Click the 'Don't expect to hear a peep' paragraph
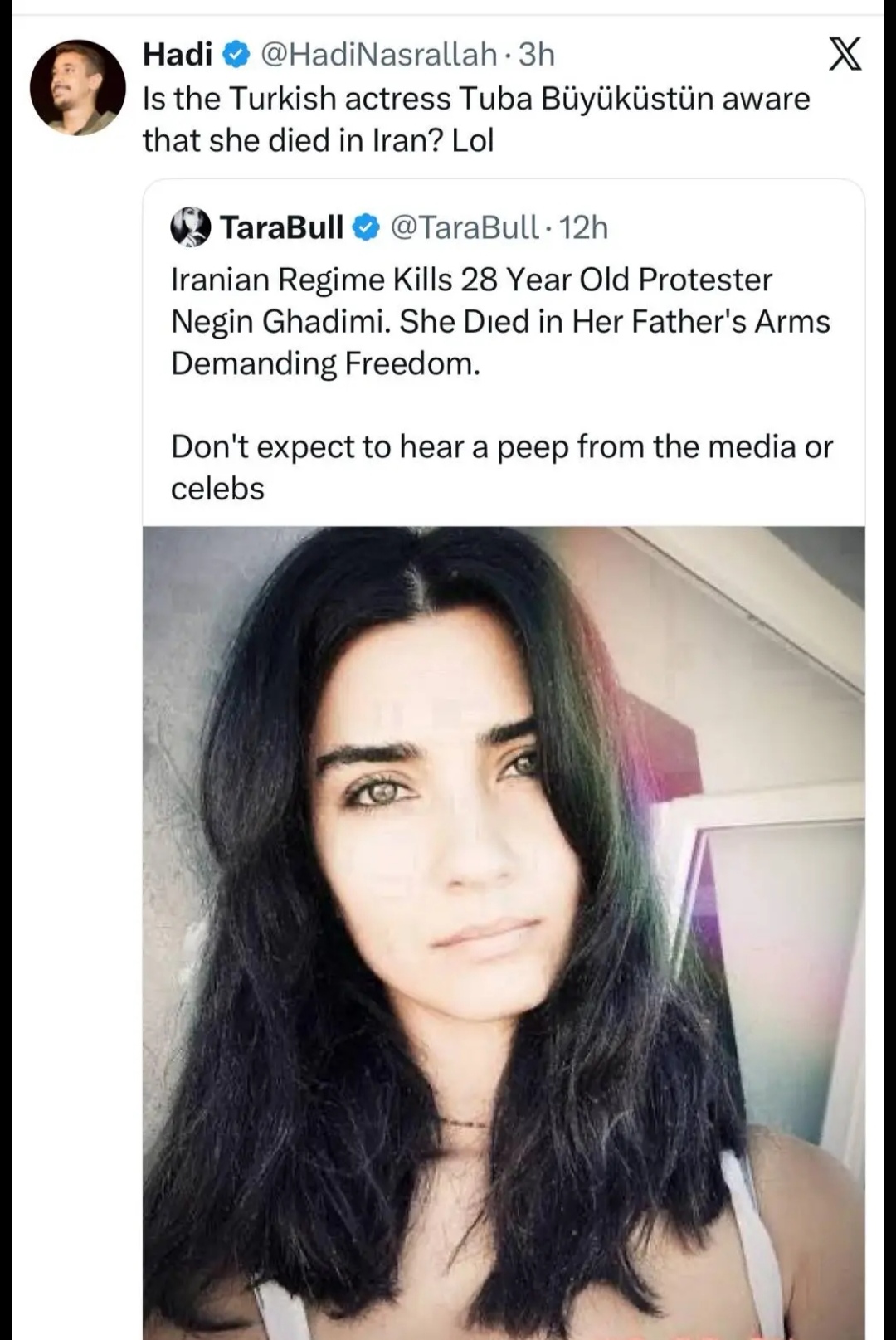This screenshot has width=896, height=1340. 502,467
